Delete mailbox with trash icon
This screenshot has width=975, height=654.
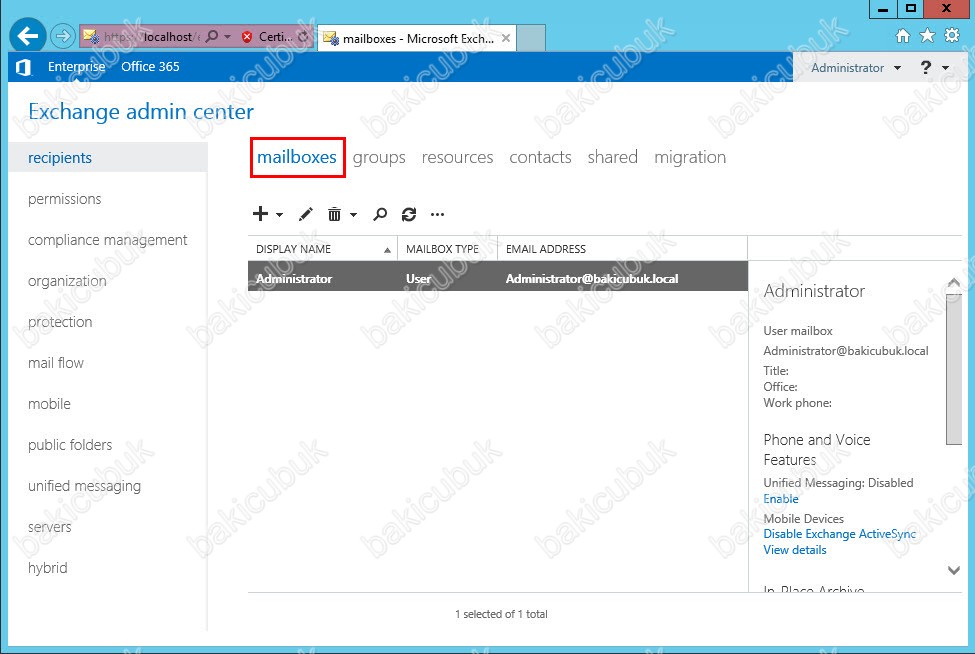coord(335,214)
